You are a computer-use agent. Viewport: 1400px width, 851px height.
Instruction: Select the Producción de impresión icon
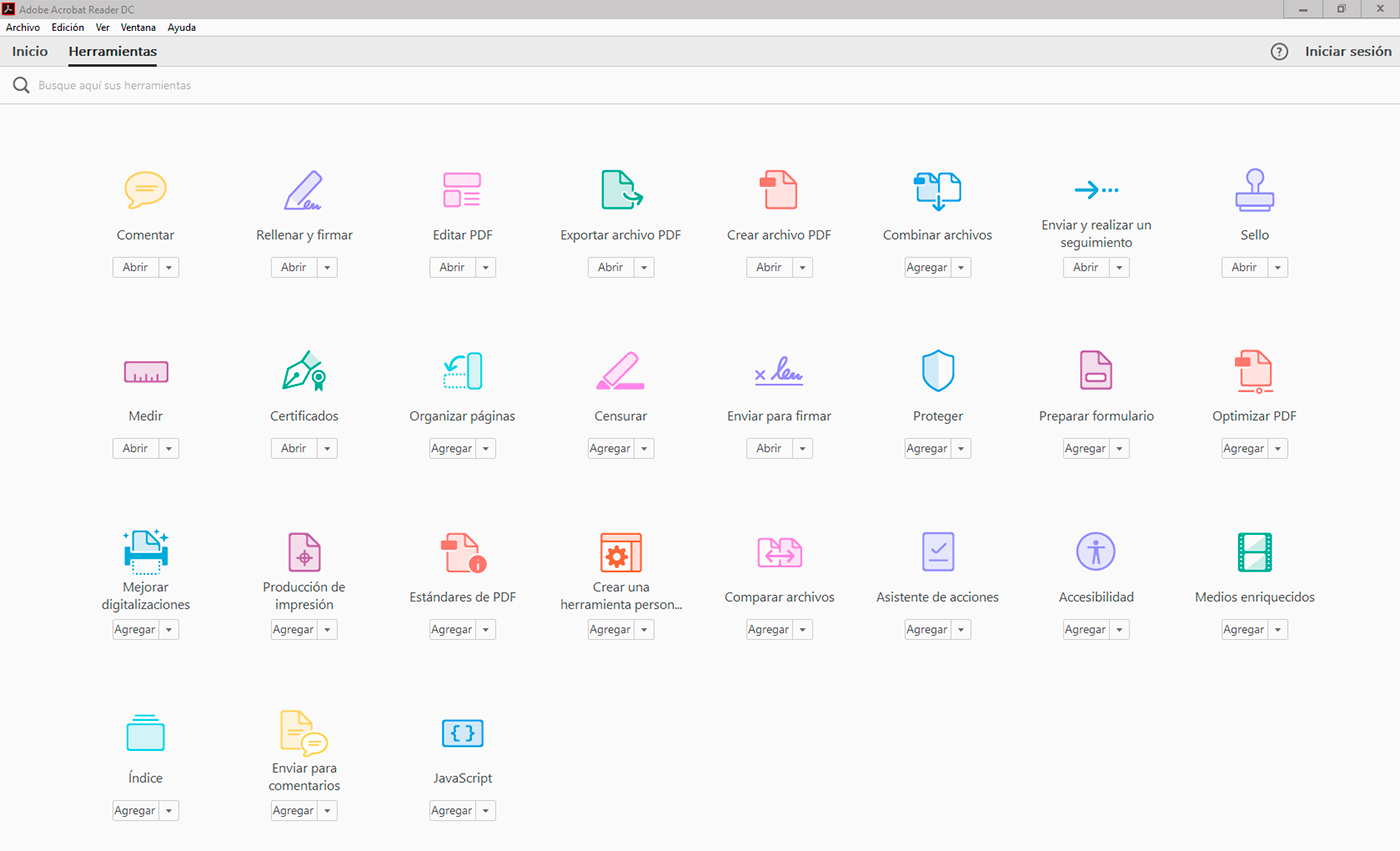point(304,552)
